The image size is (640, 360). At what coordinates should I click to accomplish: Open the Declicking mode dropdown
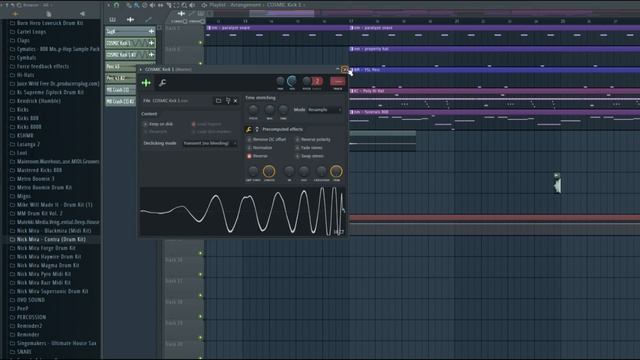point(209,143)
